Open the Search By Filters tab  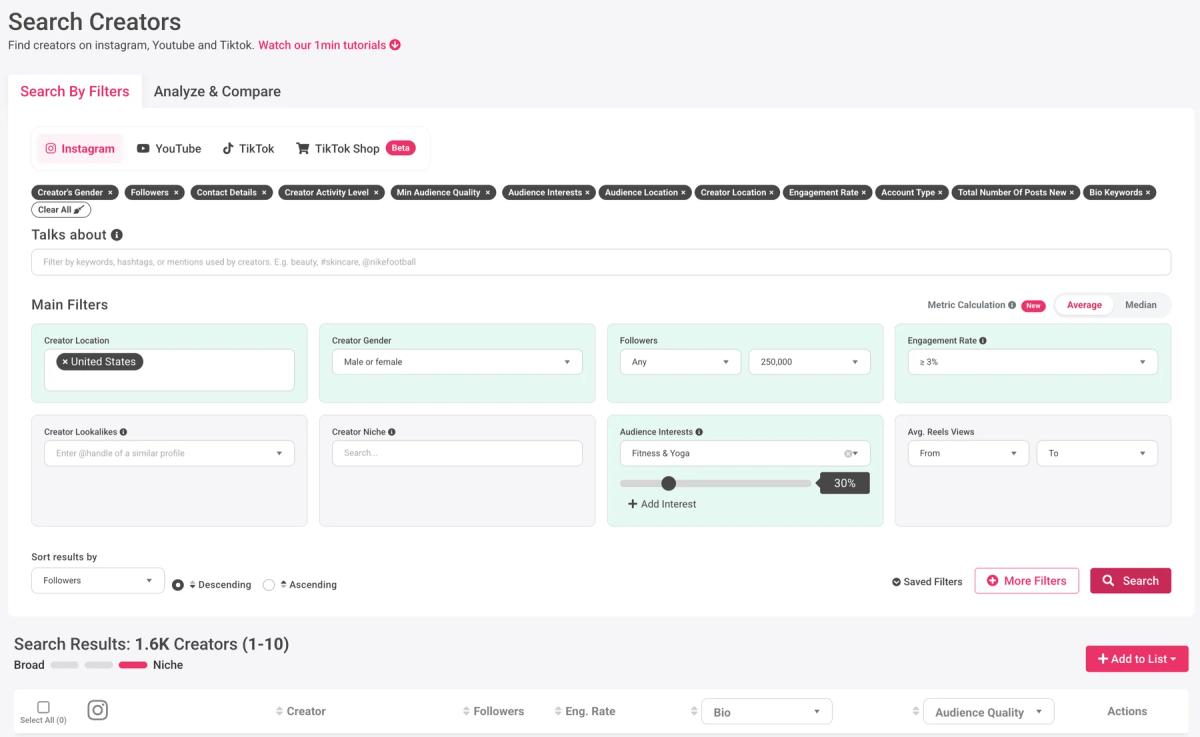pos(75,91)
